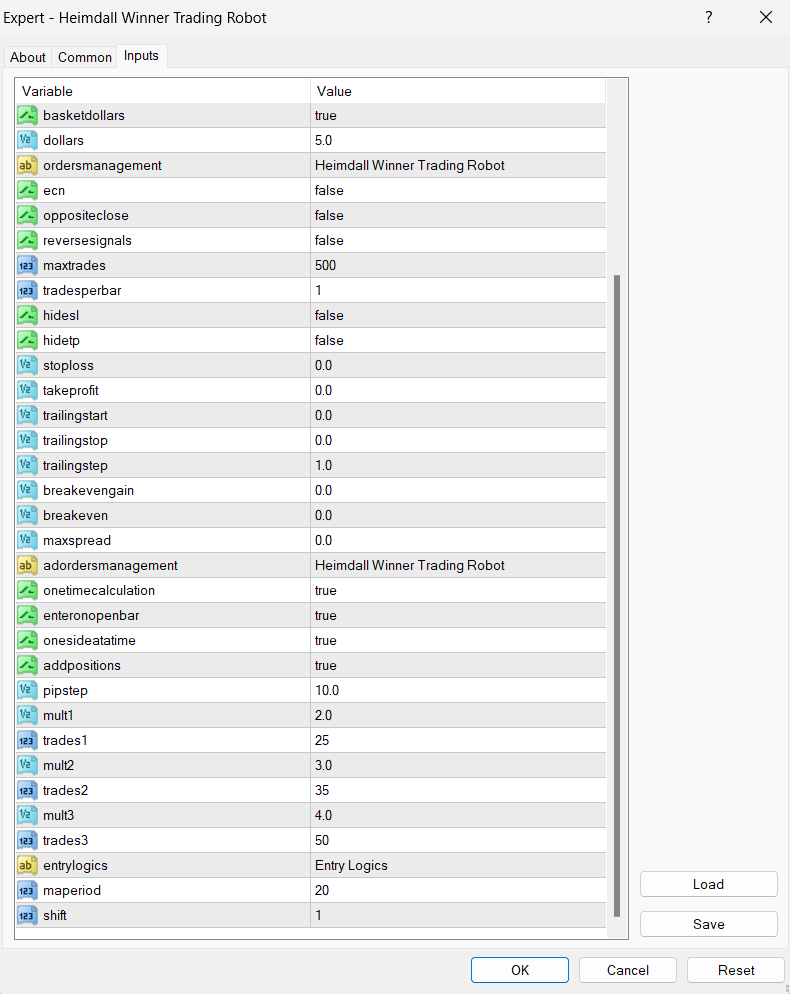Click the double icon beside stoploss
The width and height of the screenshot is (790, 994).
(27, 365)
